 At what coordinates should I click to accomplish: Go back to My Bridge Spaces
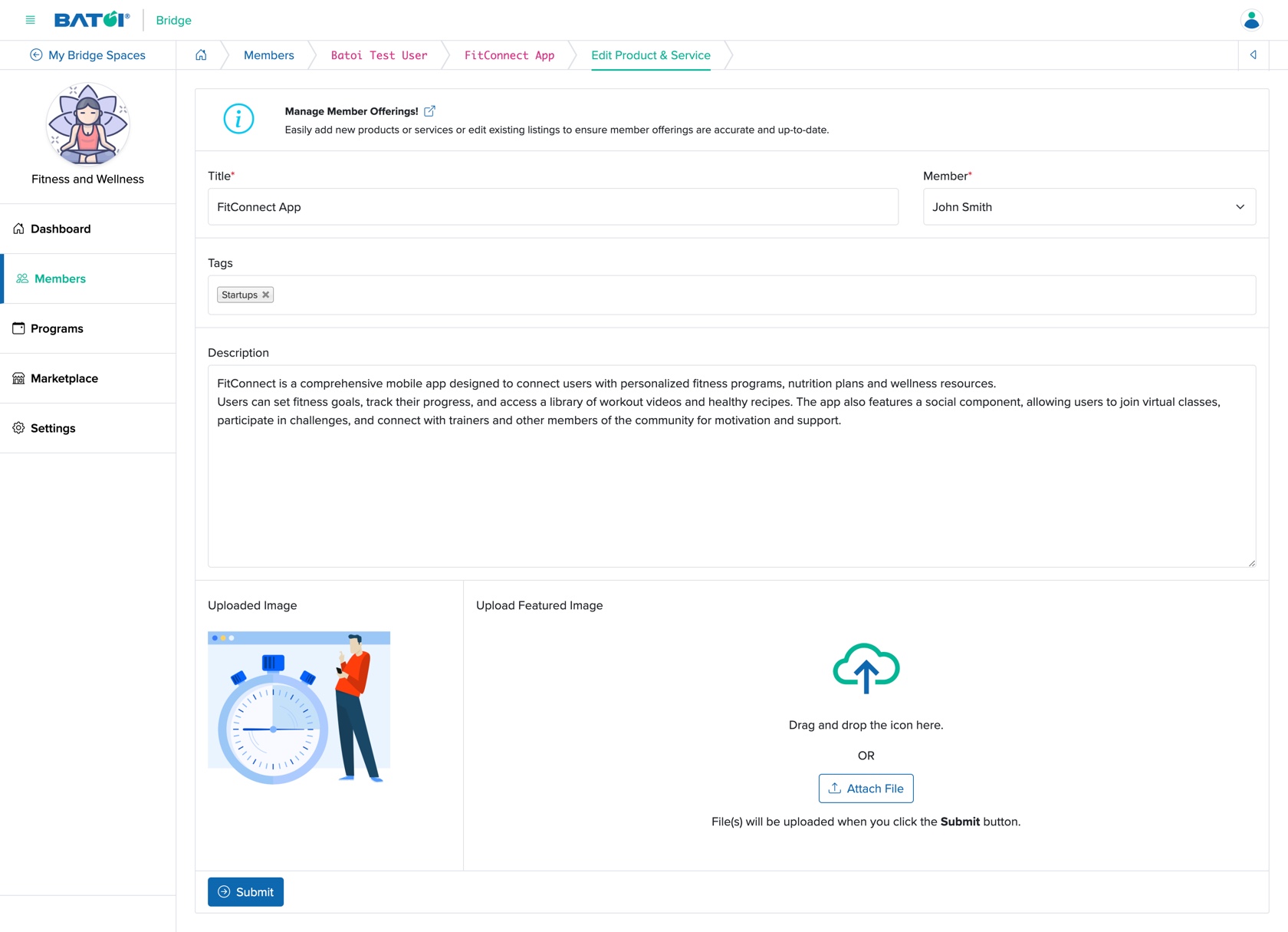[87, 55]
